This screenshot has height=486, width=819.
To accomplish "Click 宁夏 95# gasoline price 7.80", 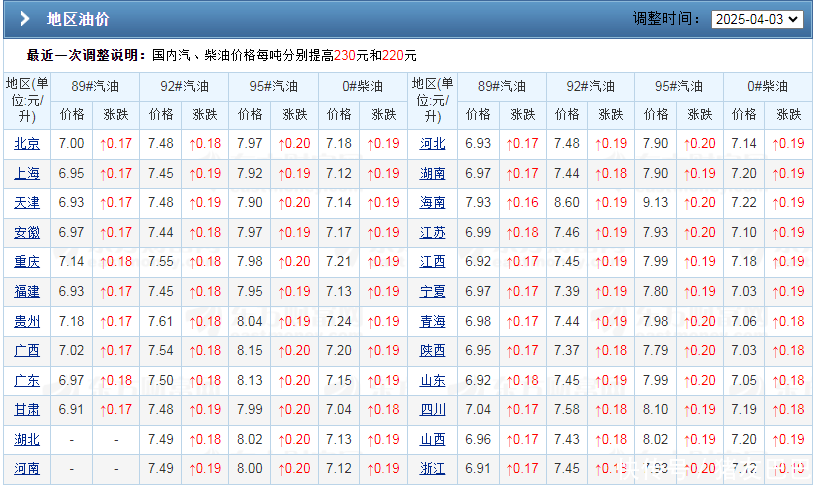I will 656,292.
